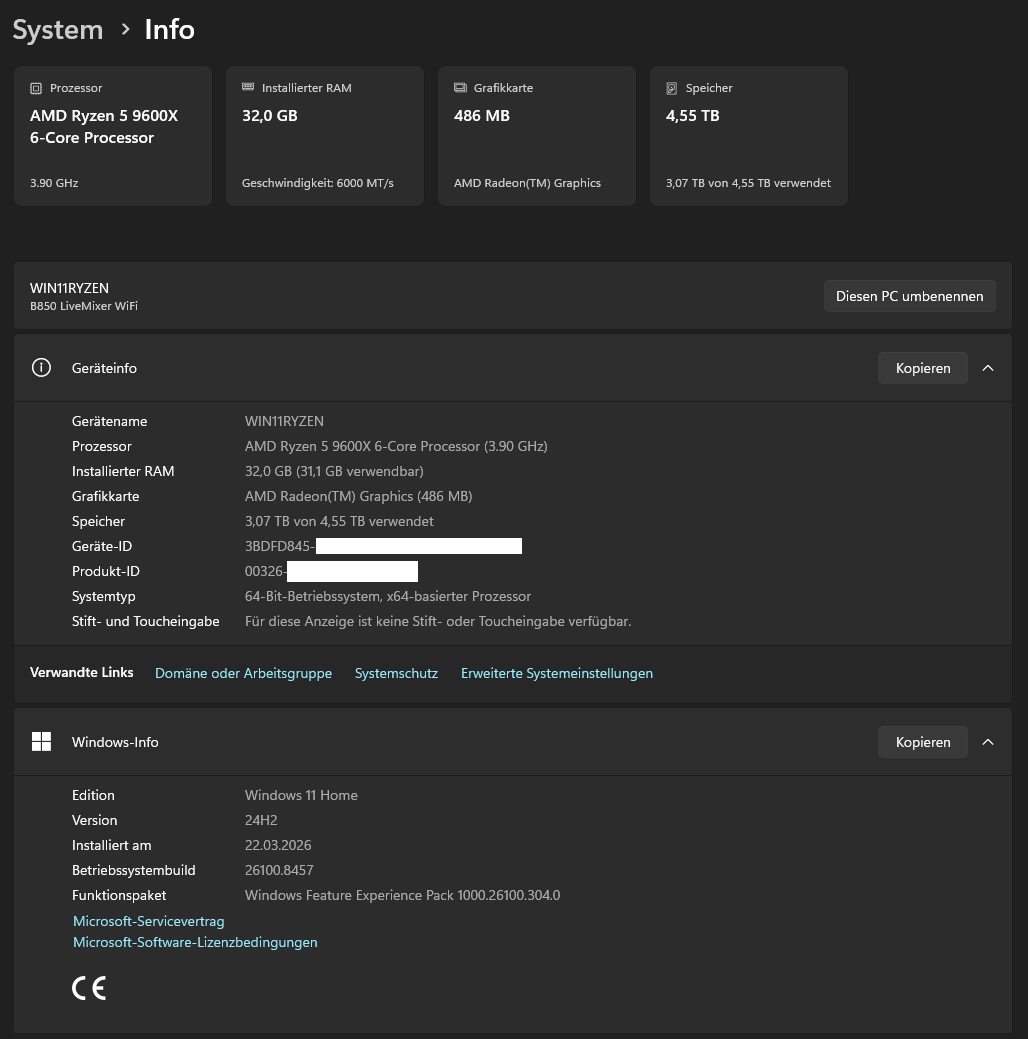Click '32,0 GB (31,1 GB verwendbar)' value

(334, 471)
